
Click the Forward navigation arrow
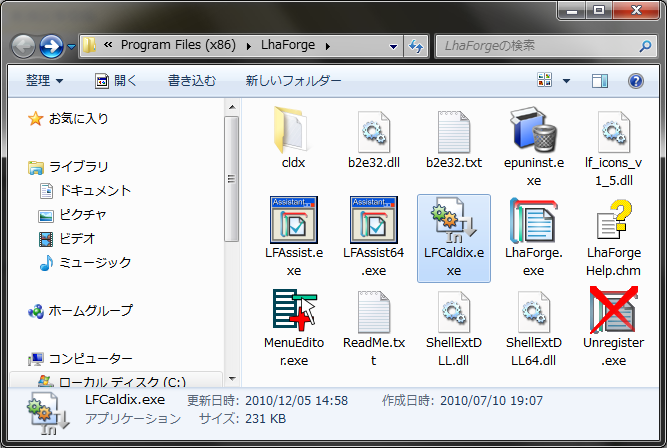point(51,46)
